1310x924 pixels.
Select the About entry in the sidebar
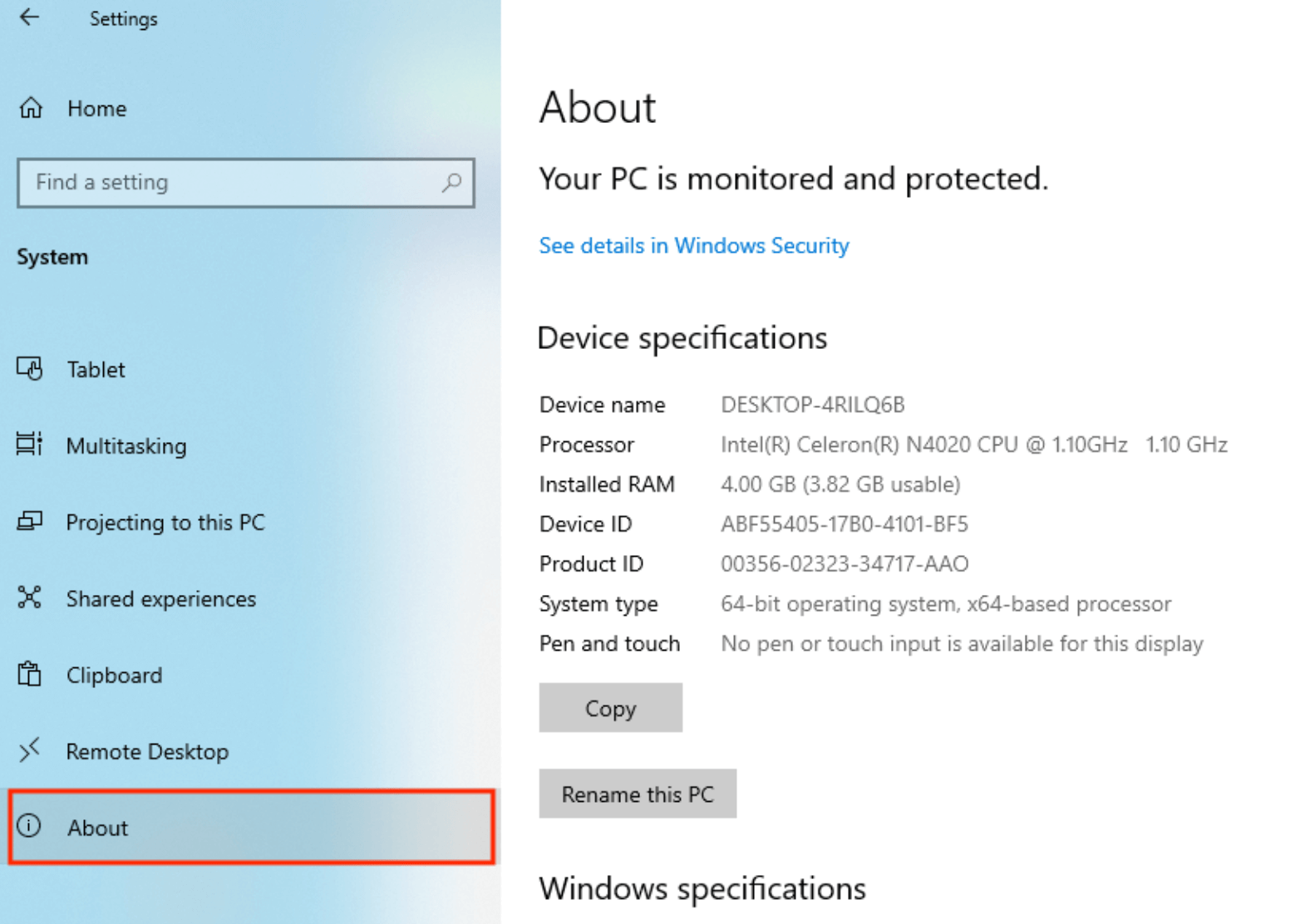click(x=96, y=828)
